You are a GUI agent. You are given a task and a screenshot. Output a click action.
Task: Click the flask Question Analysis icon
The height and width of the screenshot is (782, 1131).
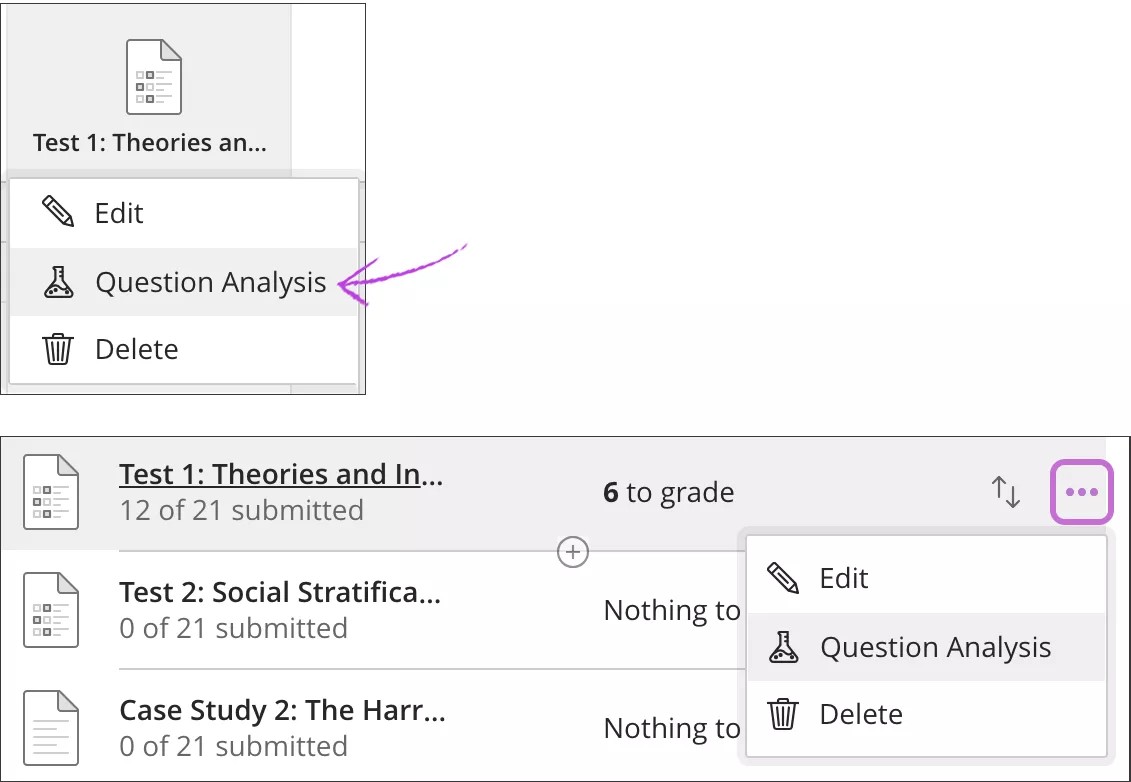tap(58, 282)
